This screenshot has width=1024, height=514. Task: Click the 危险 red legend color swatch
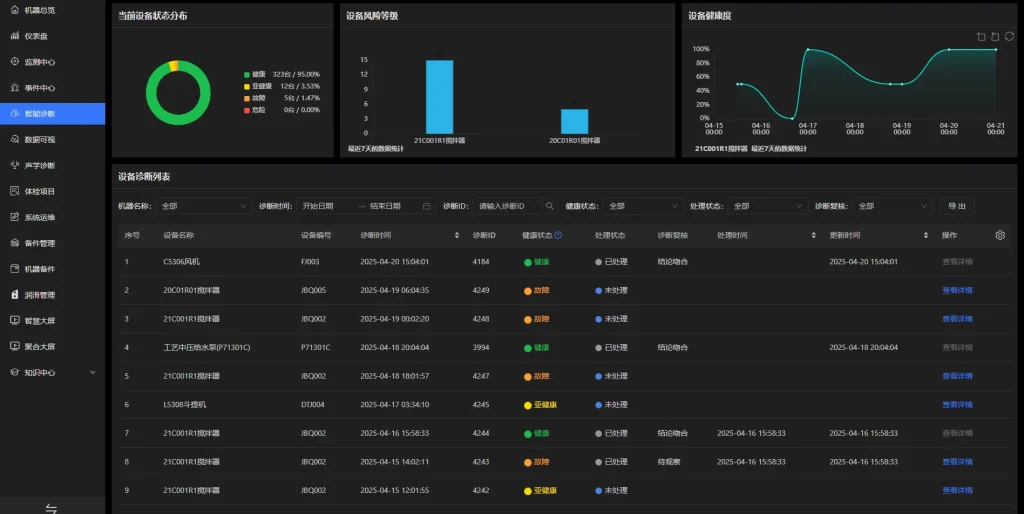tap(246, 110)
